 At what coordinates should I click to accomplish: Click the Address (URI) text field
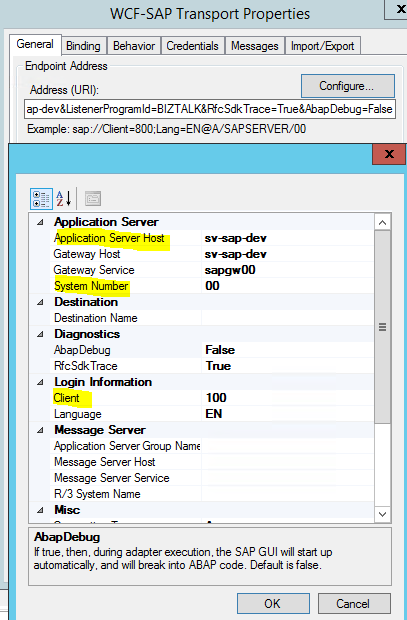click(210, 109)
